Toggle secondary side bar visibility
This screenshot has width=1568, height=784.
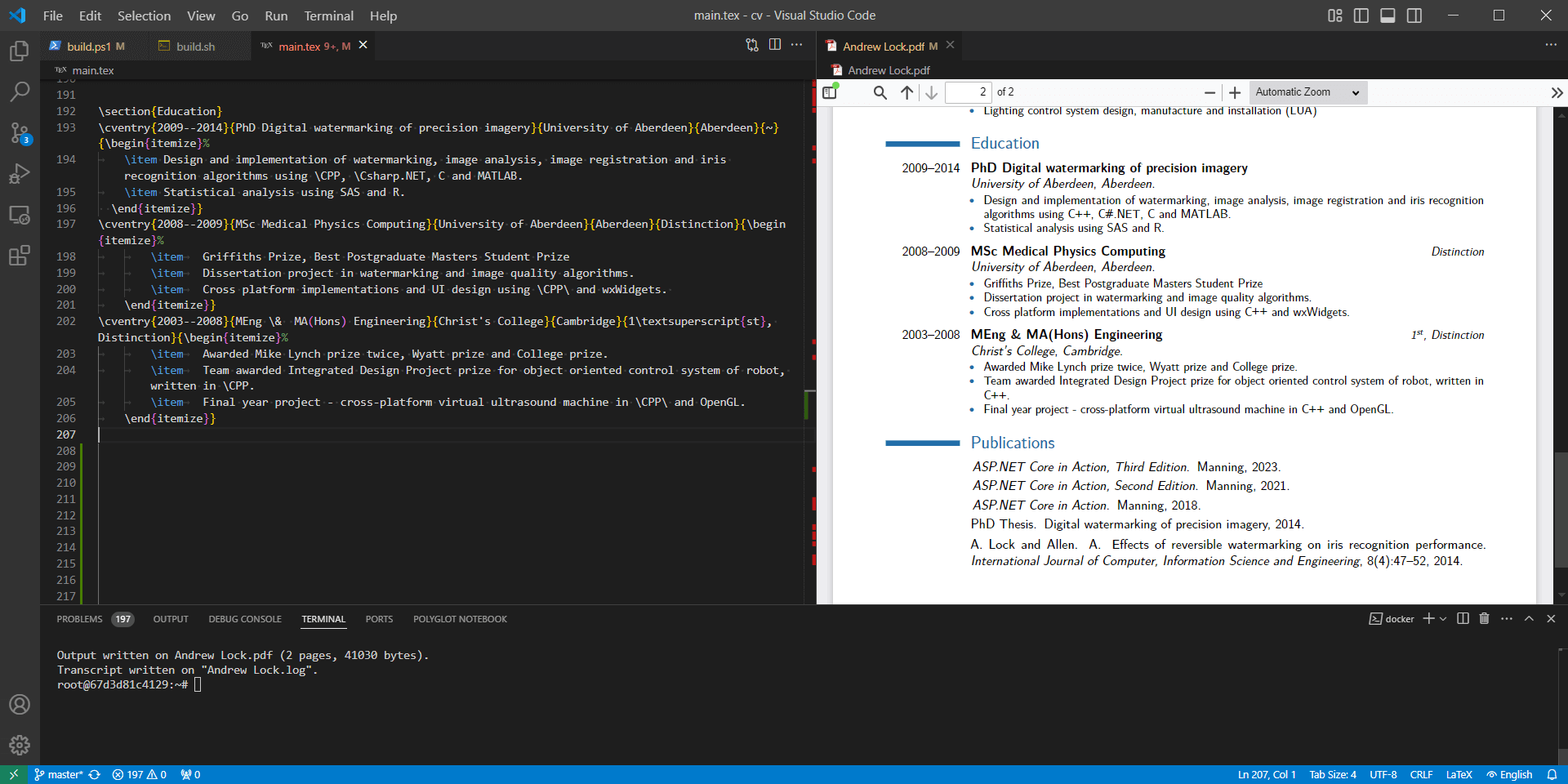tap(1414, 16)
